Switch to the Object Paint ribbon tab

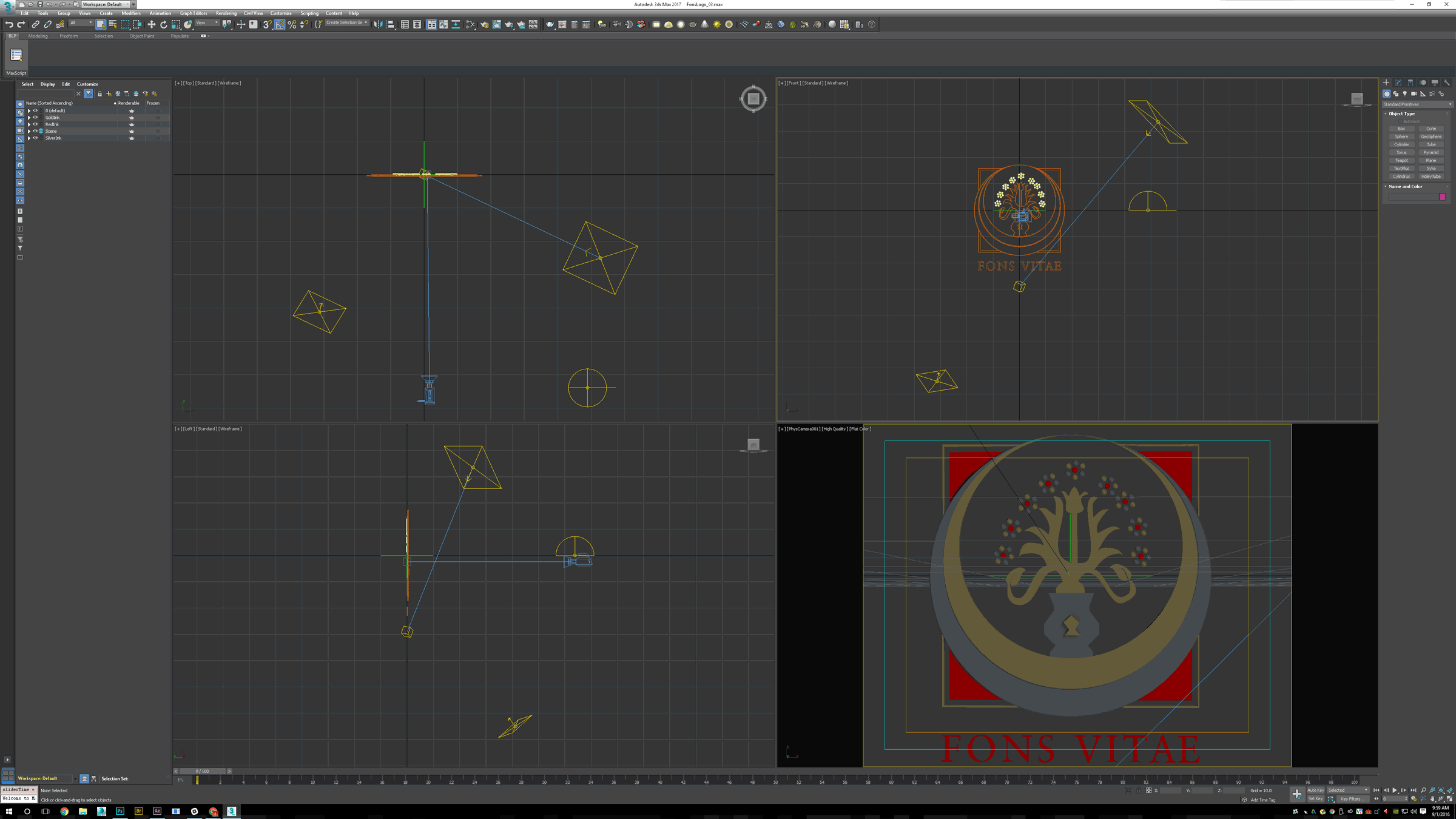pyautogui.click(x=141, y=36)
